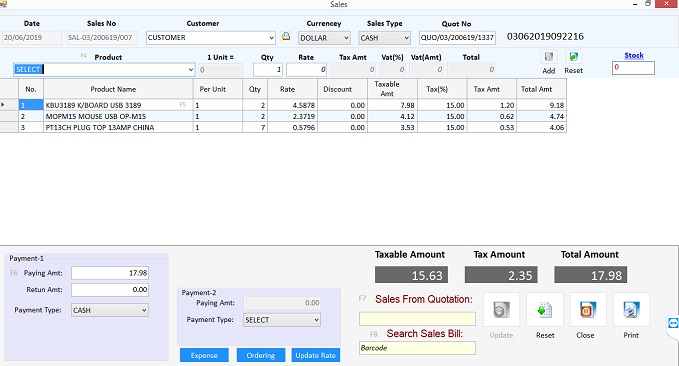Click the Discount column header
This screenshot has height=366, width=679.
point(343,89)
